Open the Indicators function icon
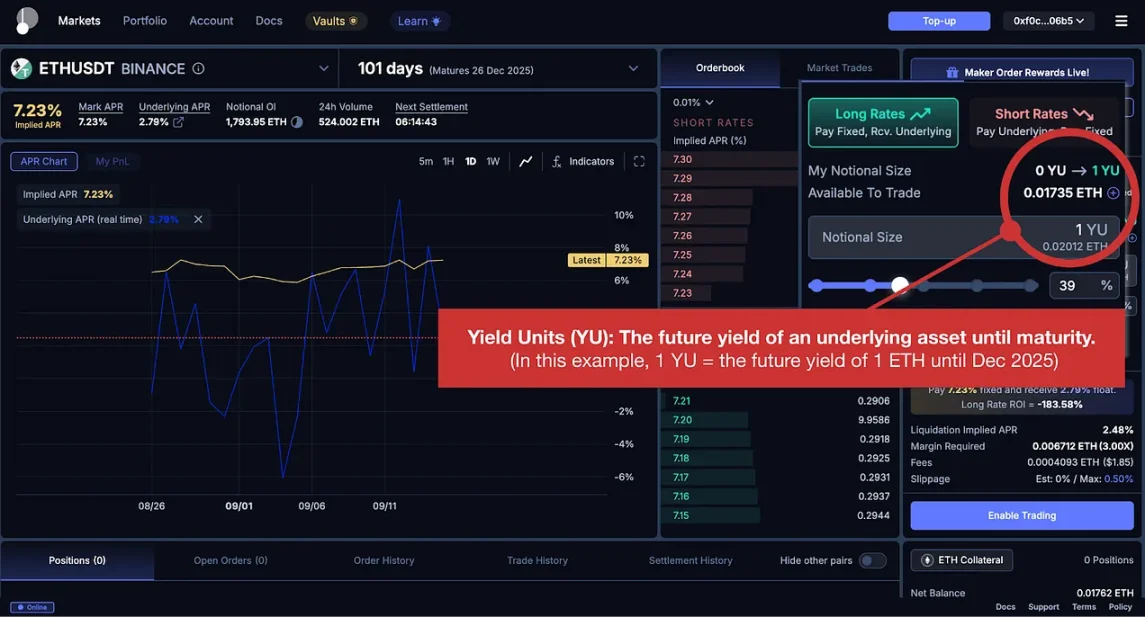 click(x=556, y=161)
